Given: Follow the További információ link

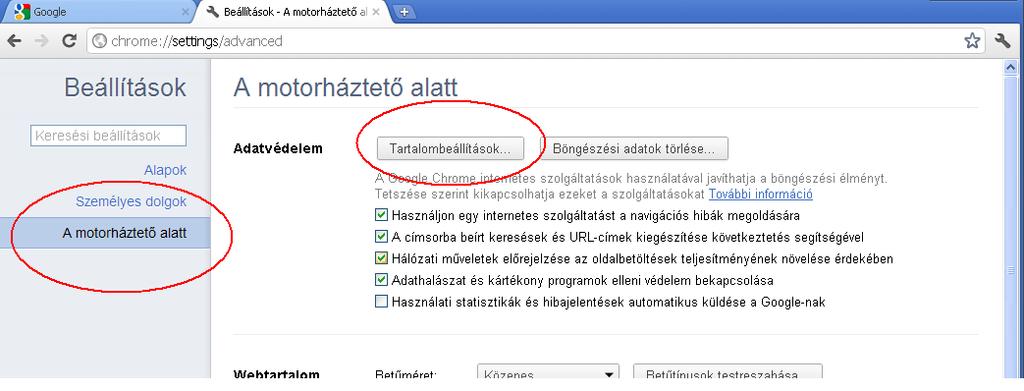Looking at the screenshot, I should tap(761, 194).
